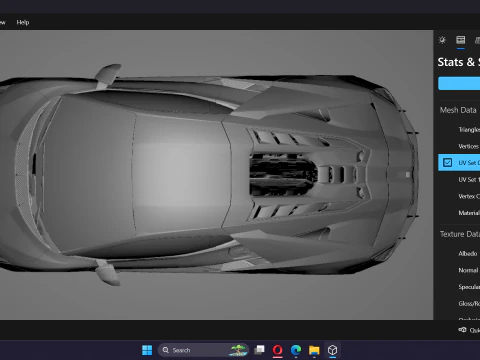Select the Triangles row under Mesh Data
Viewport: 480px width, 360px height.
pos(459,130)
